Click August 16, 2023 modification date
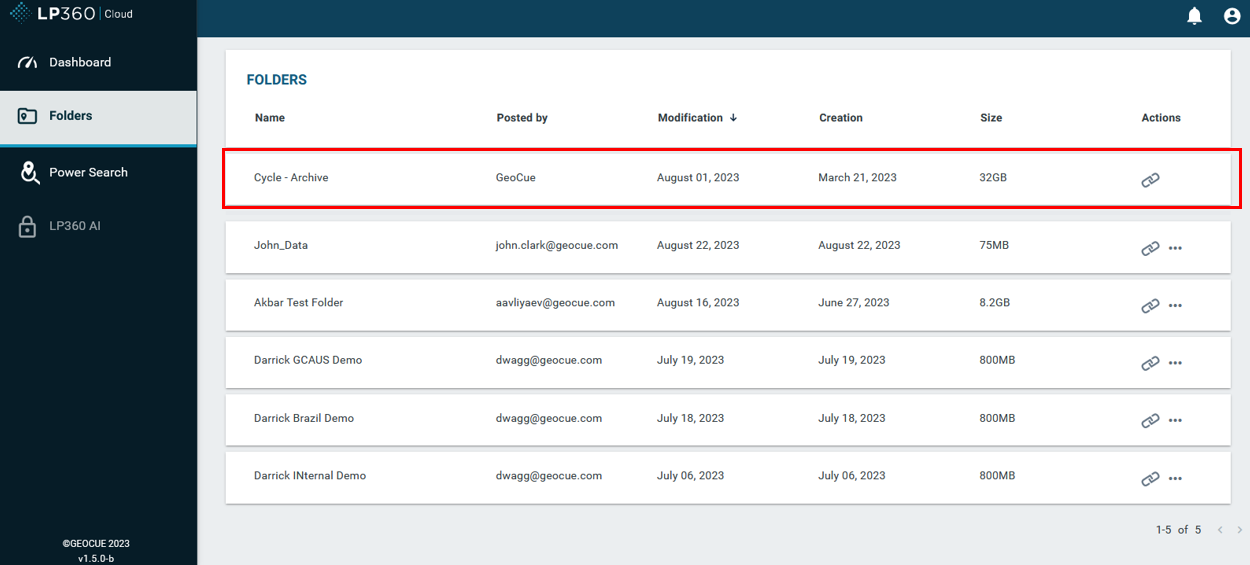 698,303
